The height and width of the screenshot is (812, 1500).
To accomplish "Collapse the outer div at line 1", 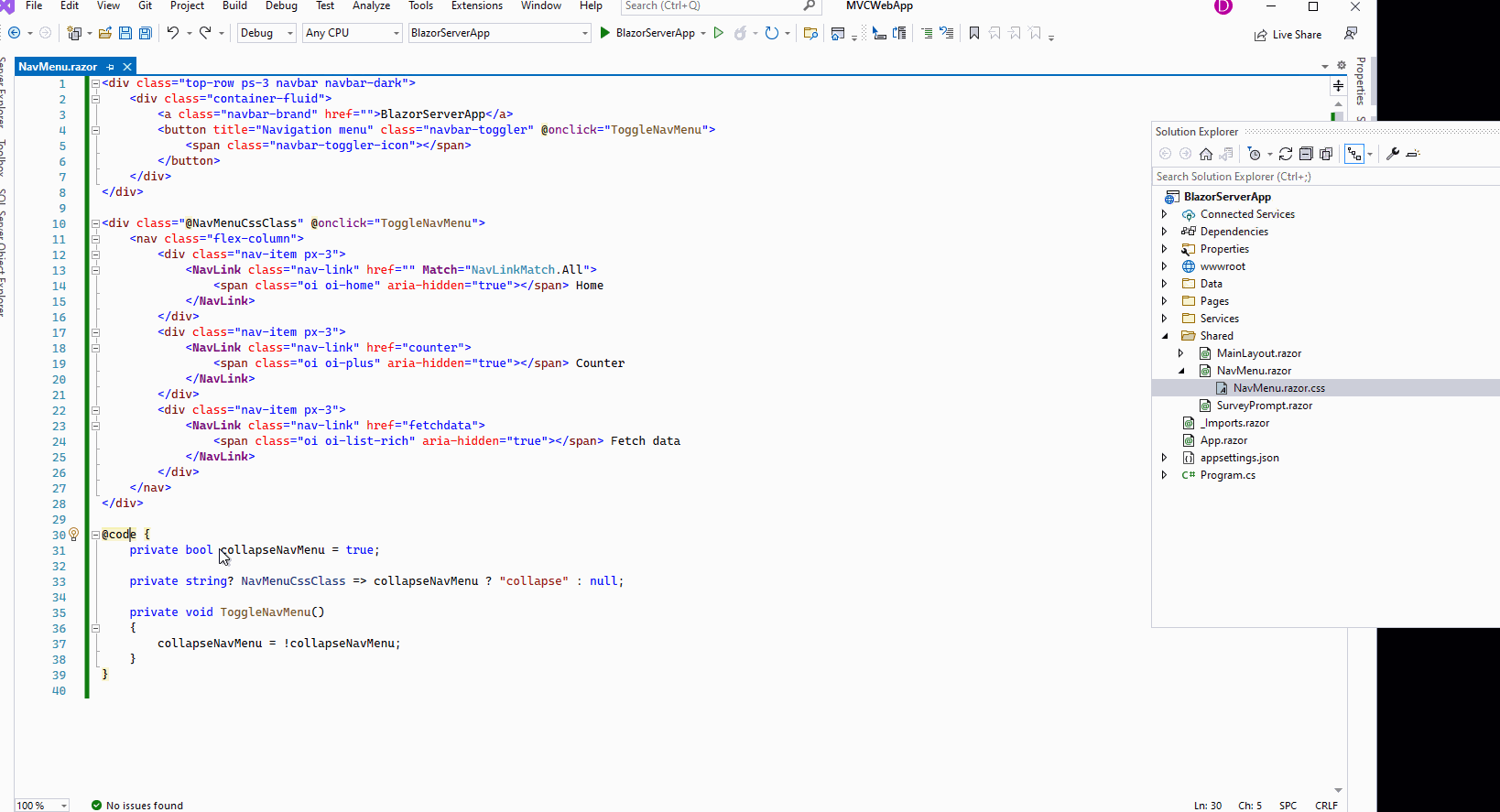I will click(95, 83).
